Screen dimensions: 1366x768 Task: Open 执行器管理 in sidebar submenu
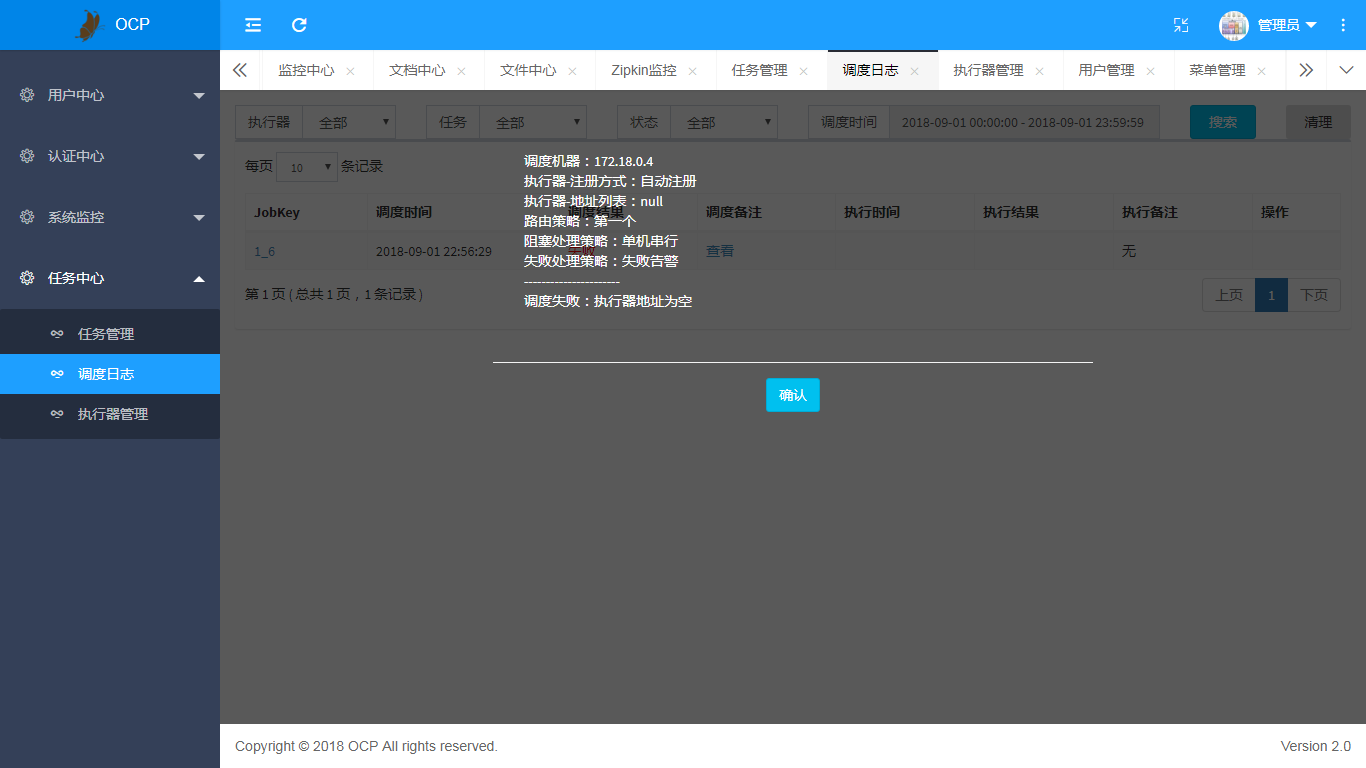(110, 414)
